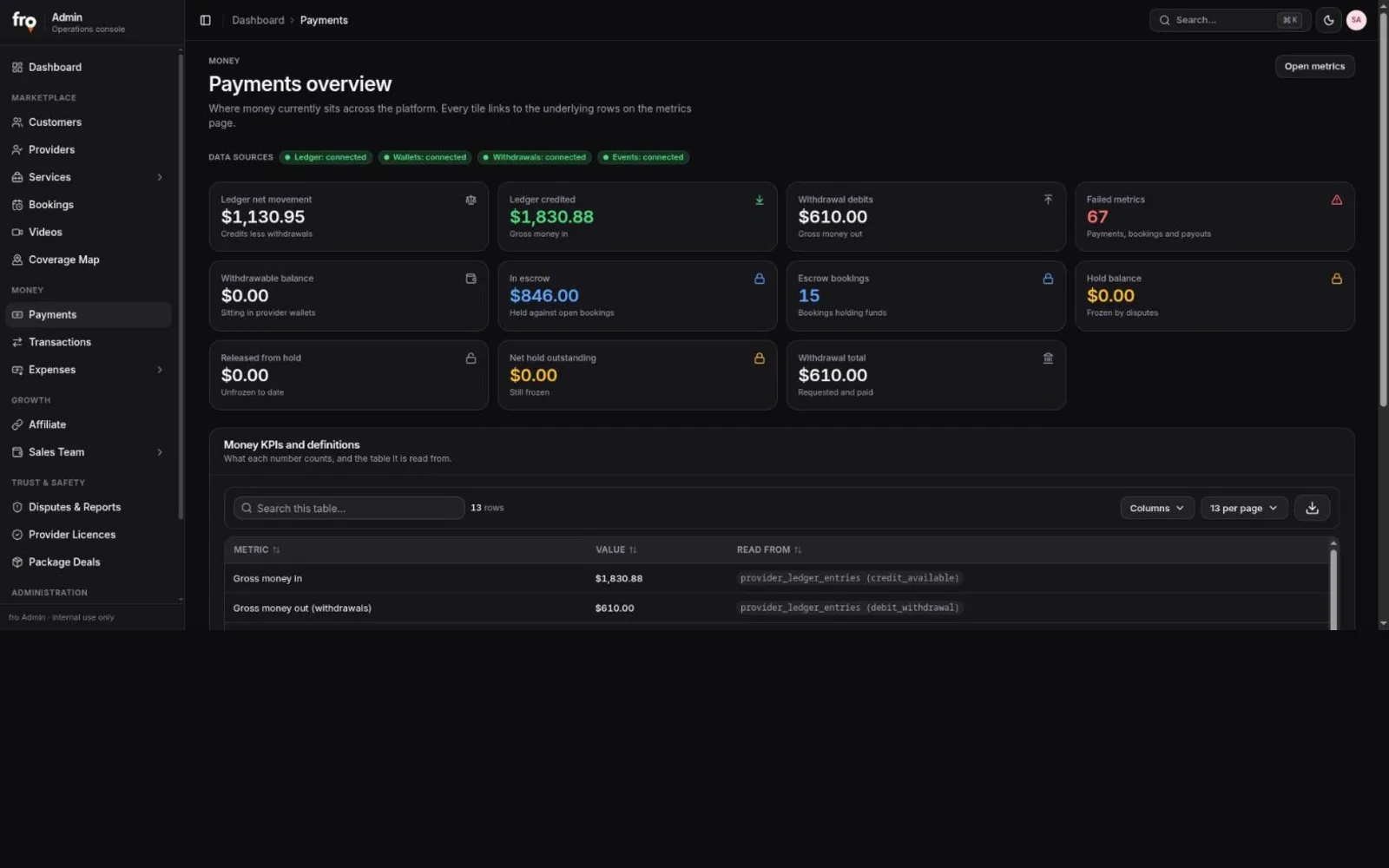Viewport: 1389px width, 868px height.
Task: Click the lock icon on Hold balance tile
Action: pos(1337,279)
